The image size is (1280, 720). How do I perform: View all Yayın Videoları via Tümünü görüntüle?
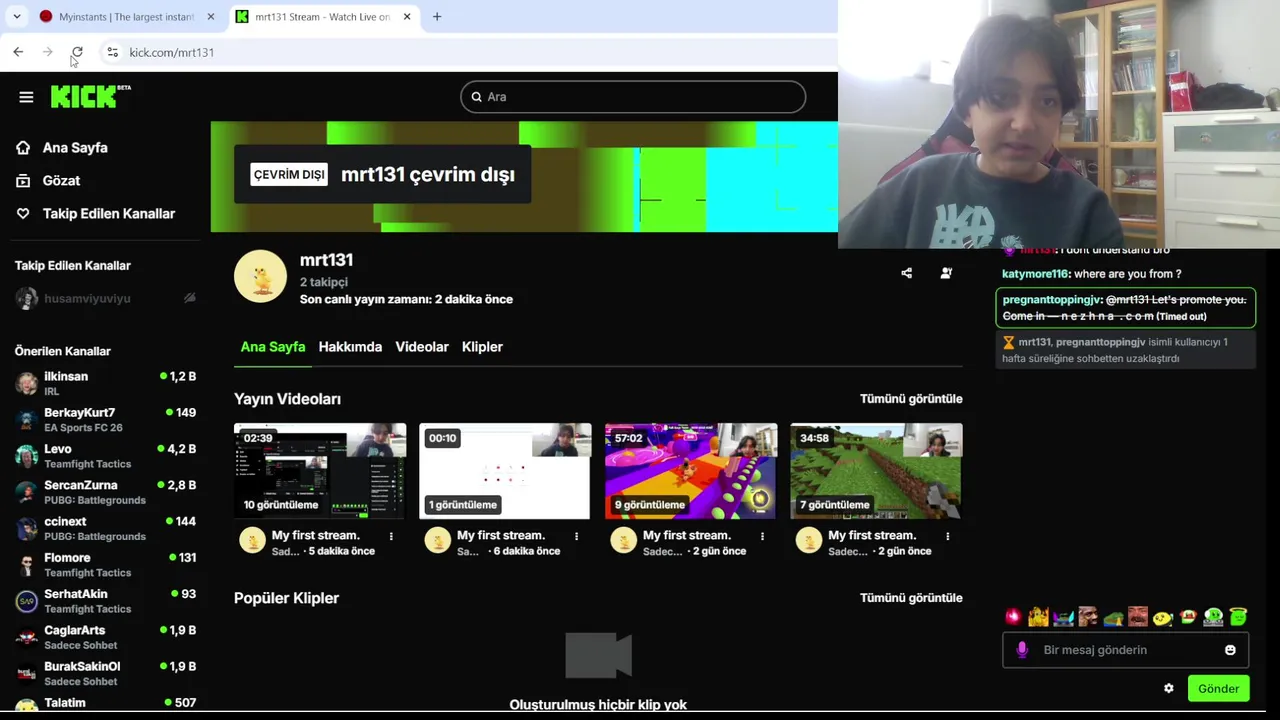tap(911, 399)
